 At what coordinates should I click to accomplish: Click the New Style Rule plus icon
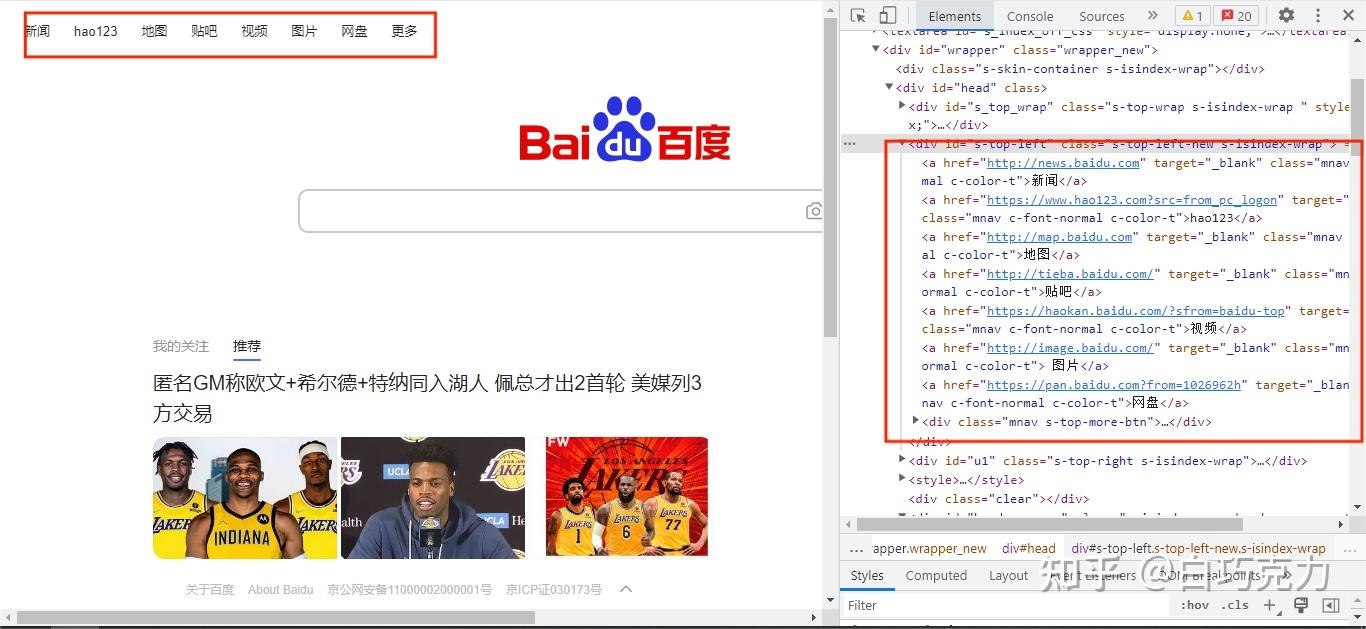pyautogui.click(x=1271, y=605)
